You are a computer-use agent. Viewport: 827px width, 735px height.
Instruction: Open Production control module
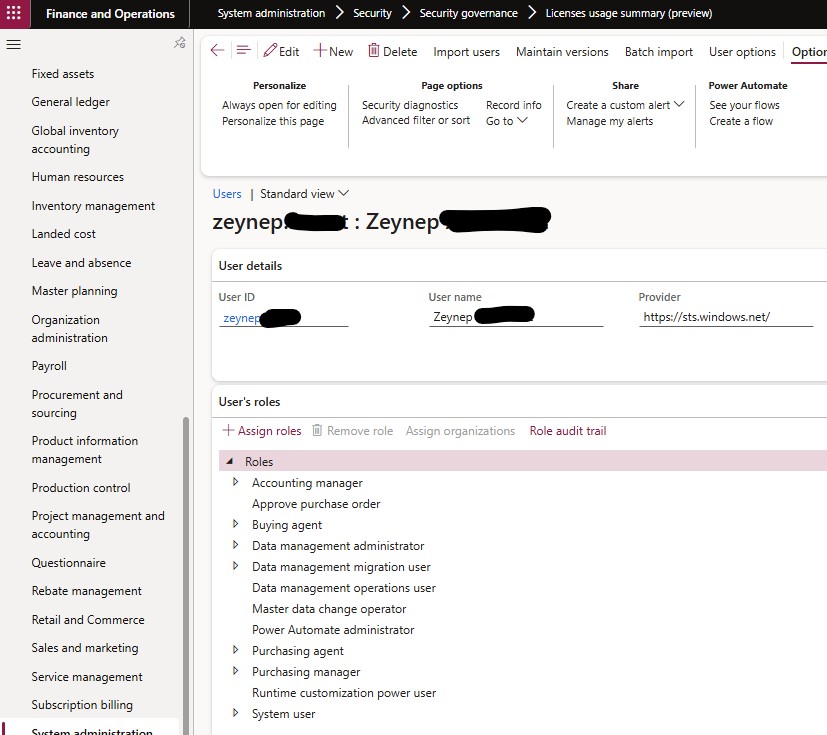click(x=81, y=488)
